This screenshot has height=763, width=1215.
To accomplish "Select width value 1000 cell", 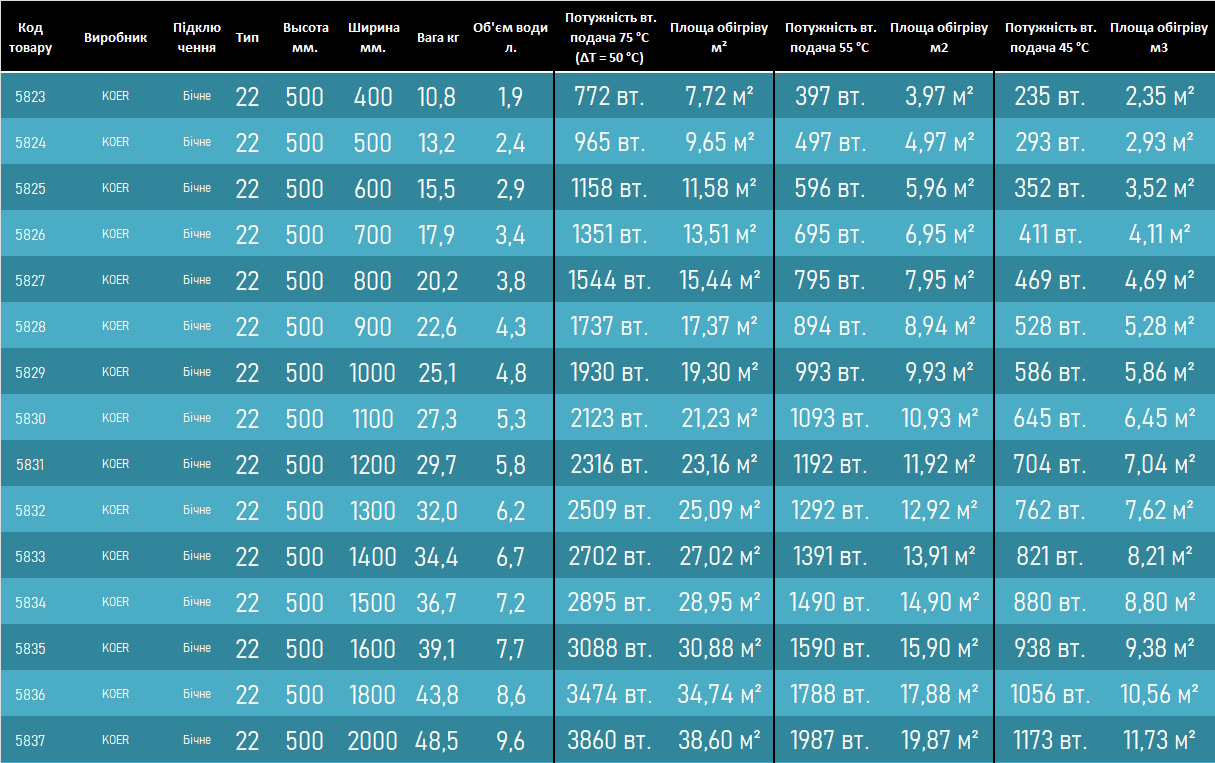I will coord(373,373).
